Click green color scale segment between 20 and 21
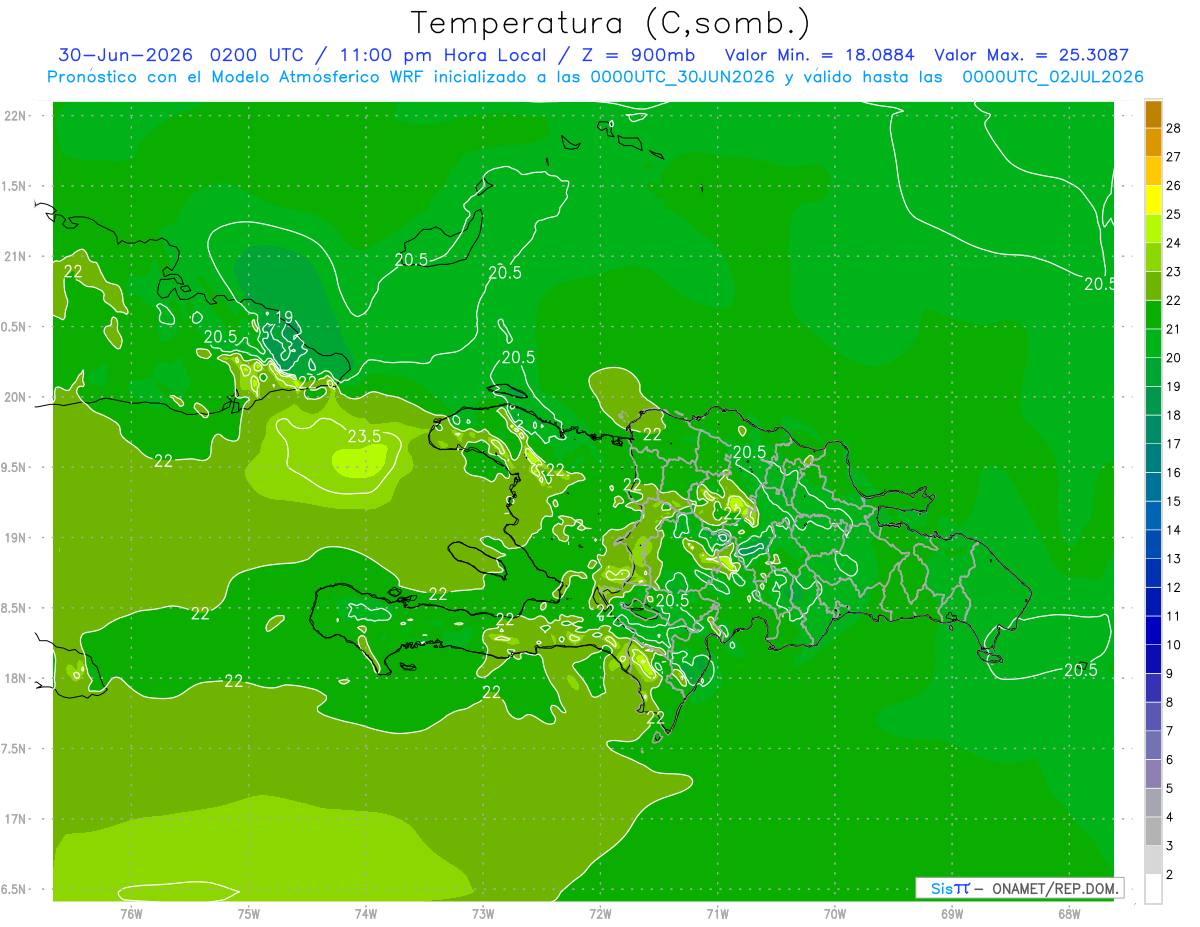This screenshot has height=927, width=1200. click(1153, 344)
